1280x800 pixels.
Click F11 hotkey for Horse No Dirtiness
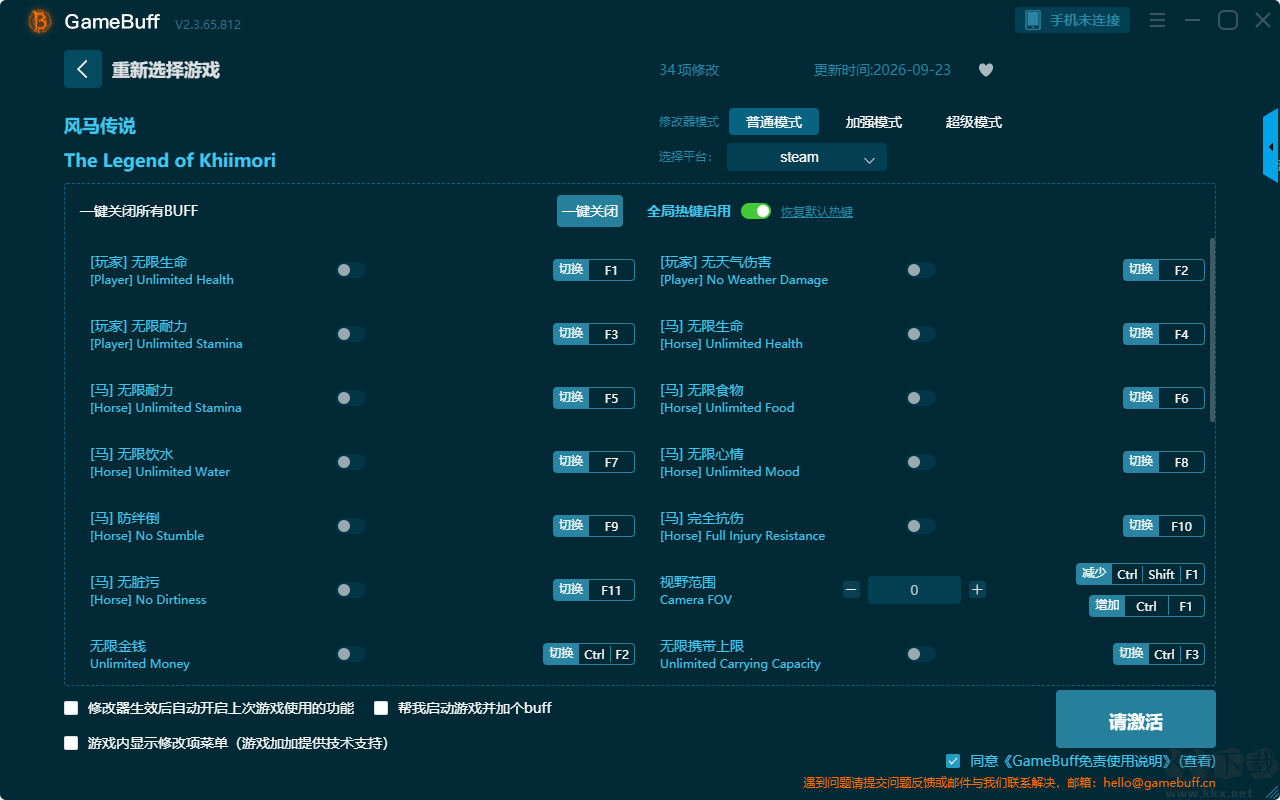594,590
